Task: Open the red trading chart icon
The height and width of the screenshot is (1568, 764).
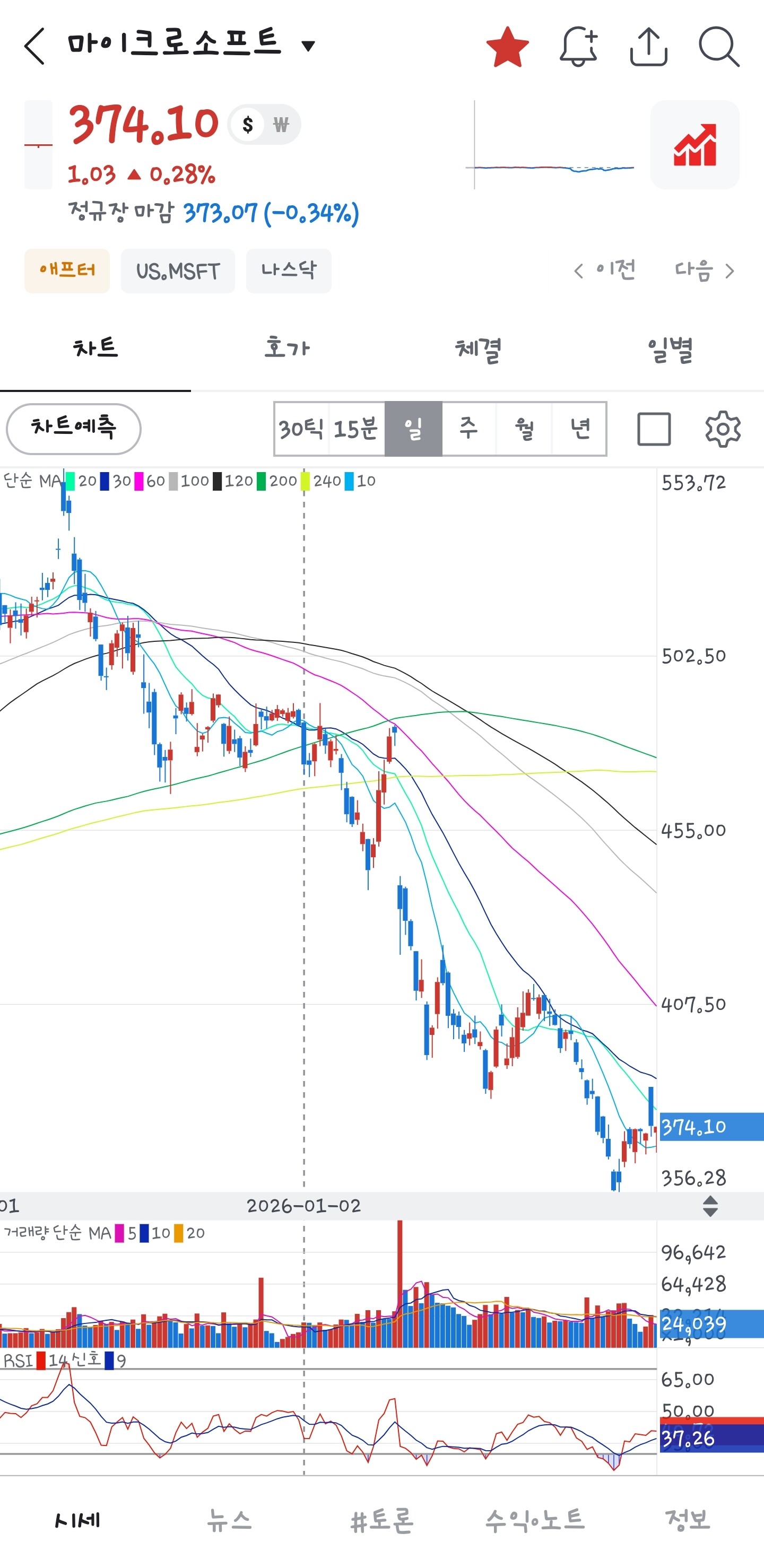Action: 694,145
